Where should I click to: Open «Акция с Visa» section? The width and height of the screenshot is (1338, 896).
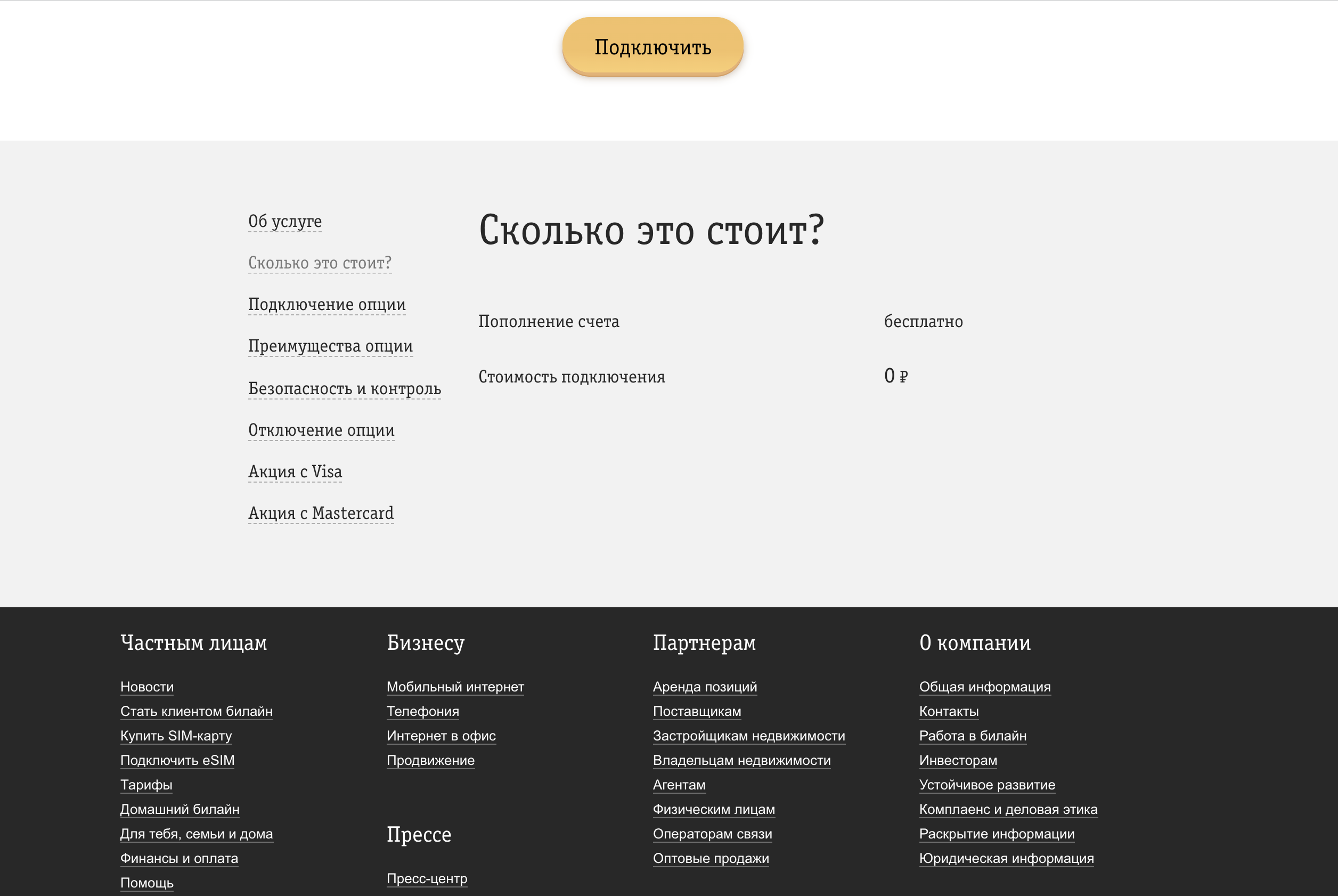pyautogui.click(x=295, y=471)
